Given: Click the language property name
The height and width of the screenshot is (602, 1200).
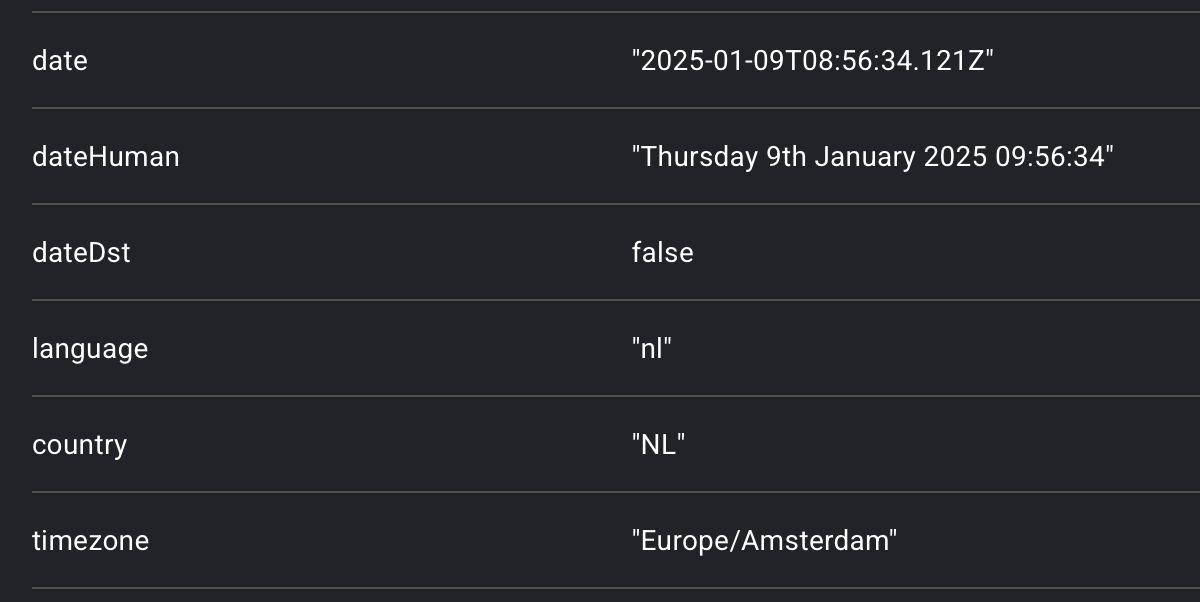Looking at the screenshot, I should coord(90,349).
